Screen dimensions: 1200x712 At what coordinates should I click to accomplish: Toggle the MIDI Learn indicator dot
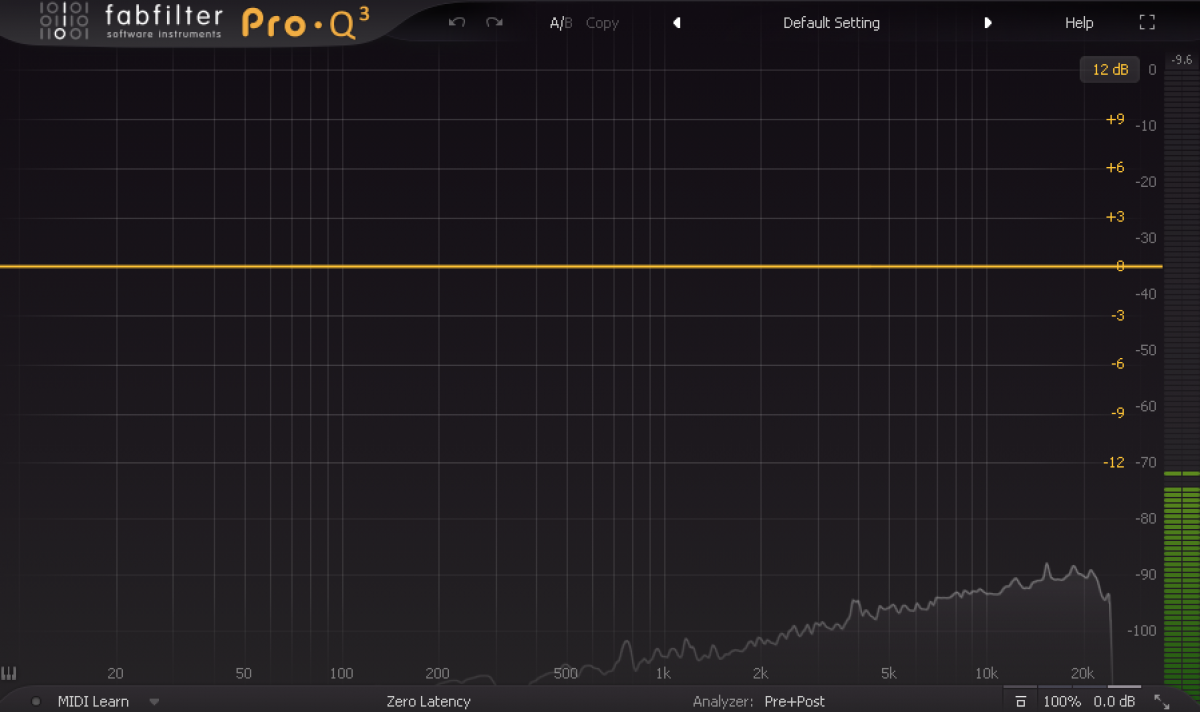tap(36, 702)
